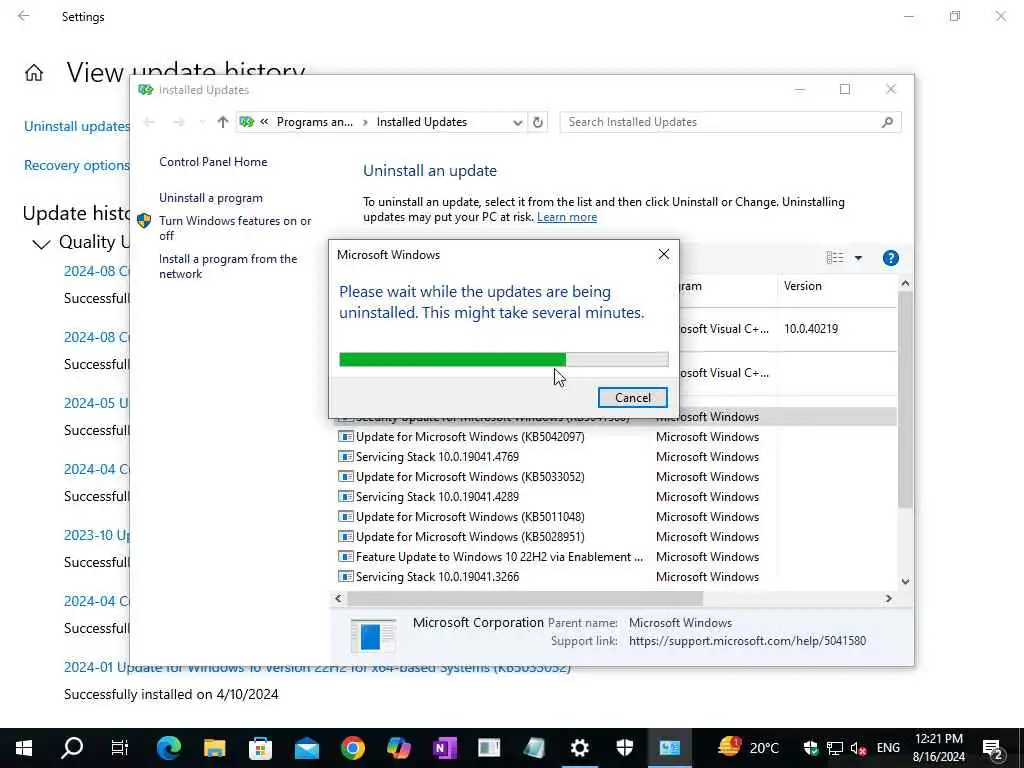Screen dimensions: 1024x768
Task: Click Control Panel Home link
Action: click(213, 161)
